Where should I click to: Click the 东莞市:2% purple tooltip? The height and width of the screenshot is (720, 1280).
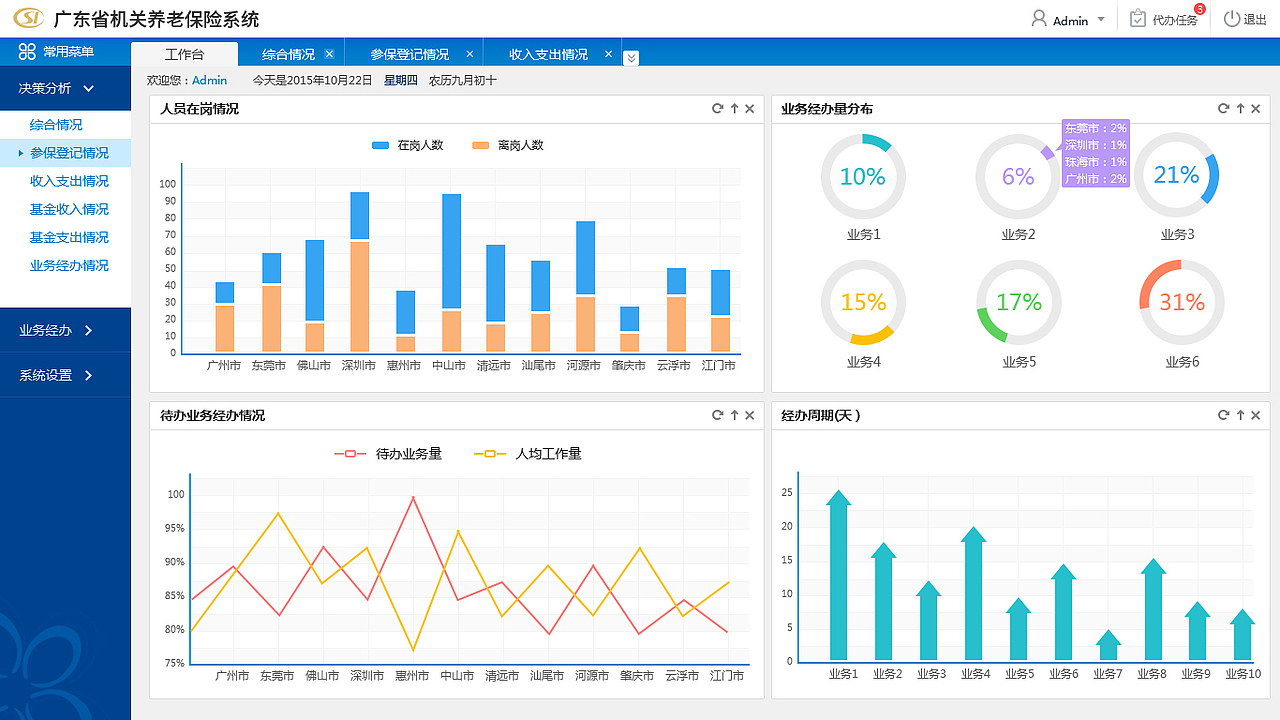[x=1096, y=153]
